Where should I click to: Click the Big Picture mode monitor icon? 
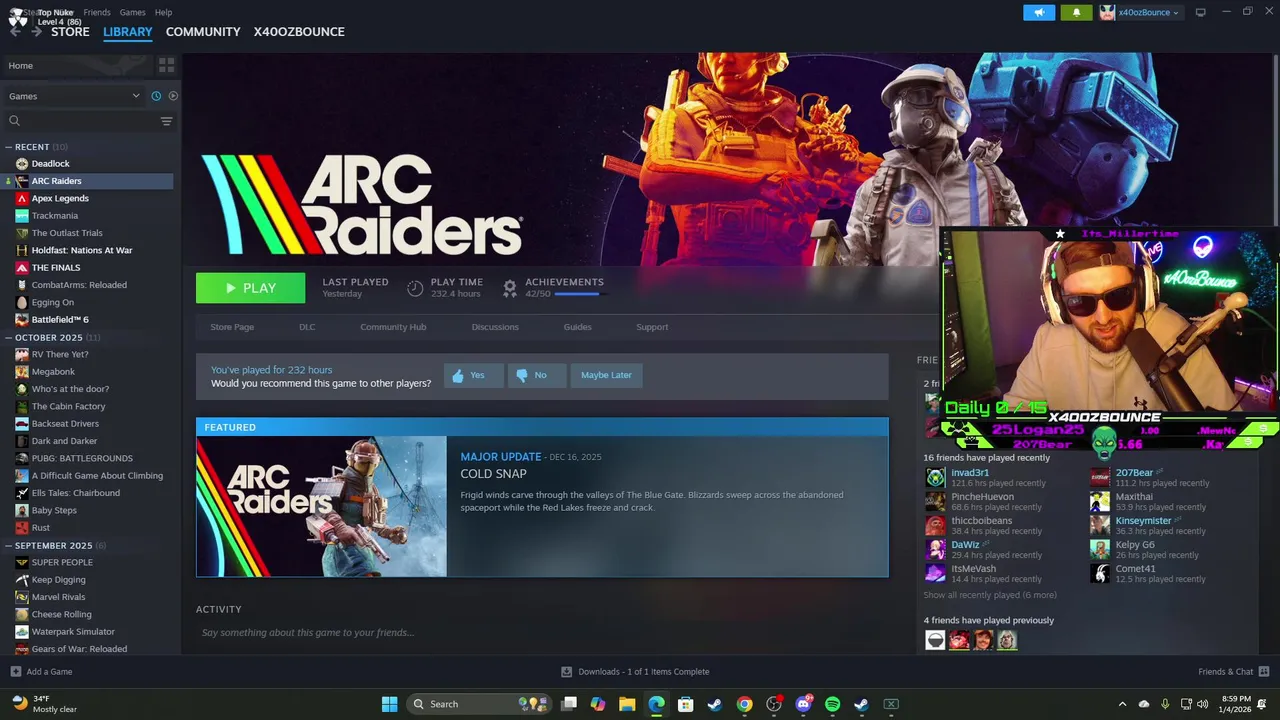pos(1201,12)
